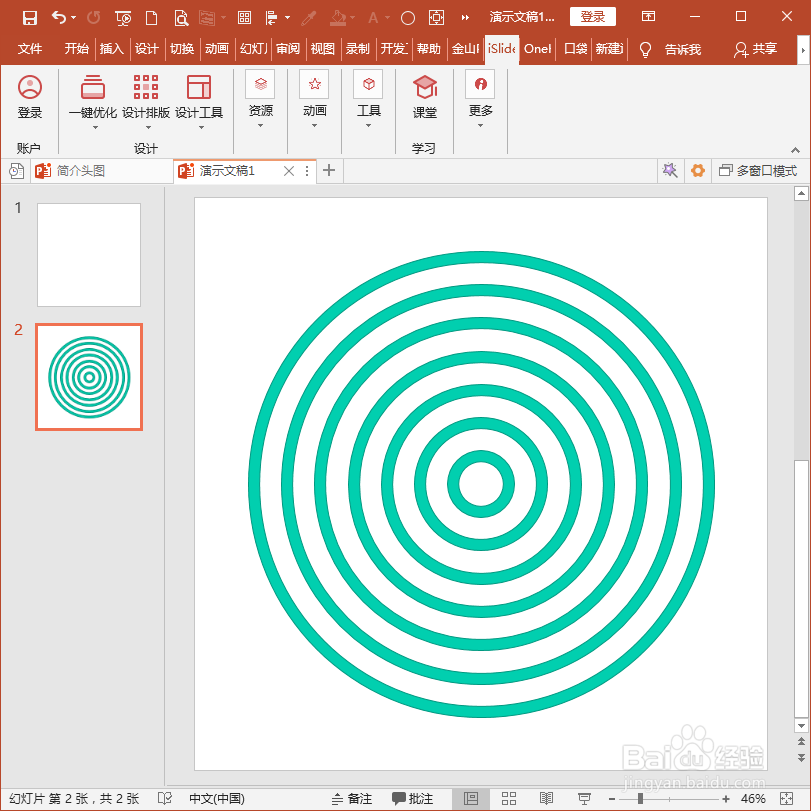Expand more quick access toolbar commands
Image resolution: width=811 pixels, height=811 pixels.
click(465, 18)
